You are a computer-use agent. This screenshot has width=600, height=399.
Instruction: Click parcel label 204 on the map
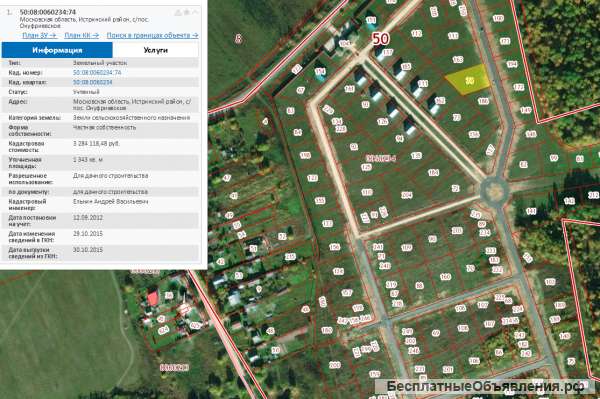tap(406, 195)
